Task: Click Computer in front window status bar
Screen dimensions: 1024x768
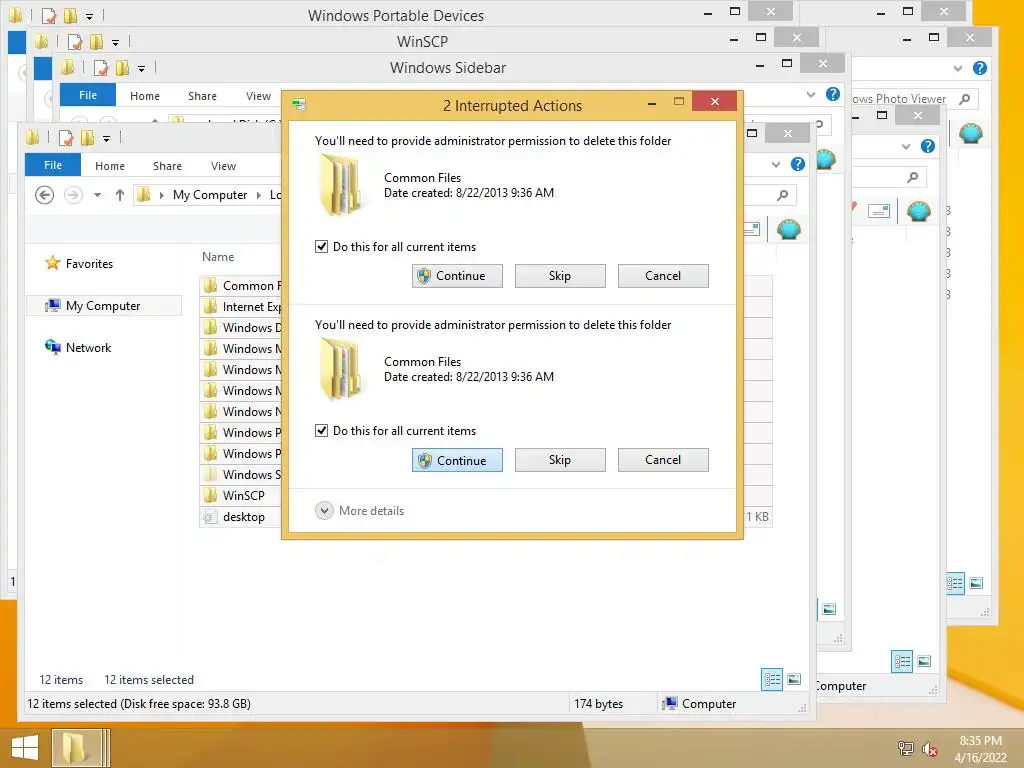Action: (699, 703)
